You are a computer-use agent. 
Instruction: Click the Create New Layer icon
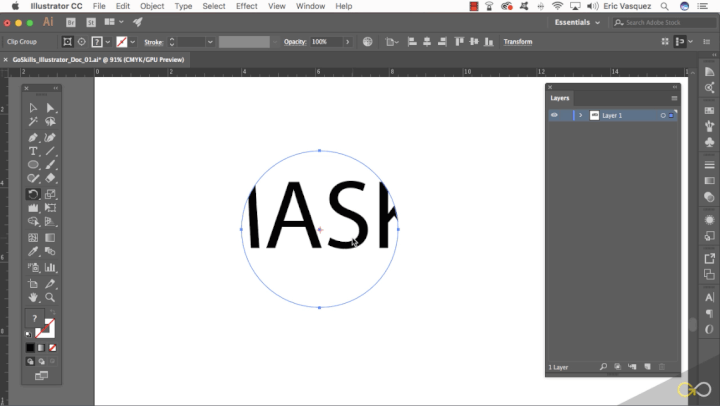point(647,367)
